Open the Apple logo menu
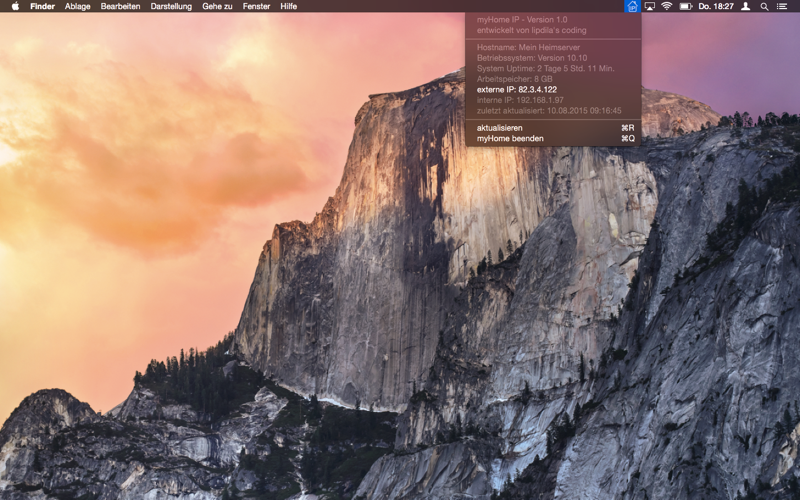Viewport: 800px width, 500px height. click(x=15, y=6)
